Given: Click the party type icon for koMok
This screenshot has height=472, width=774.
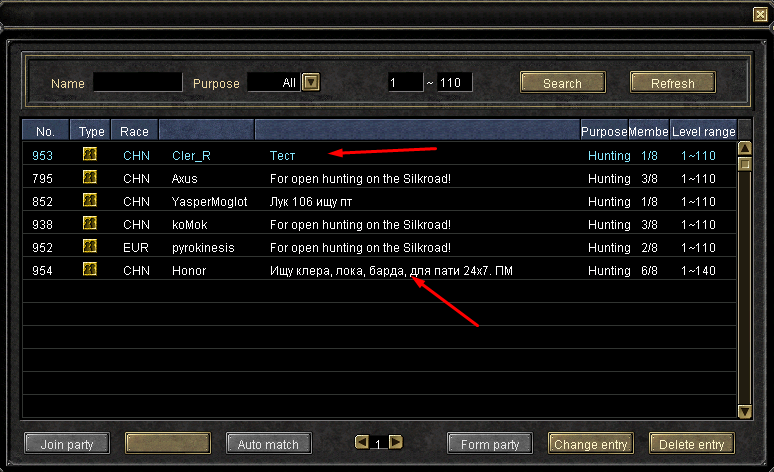Looking at the screenshot, I should click(x=89, y=224).
